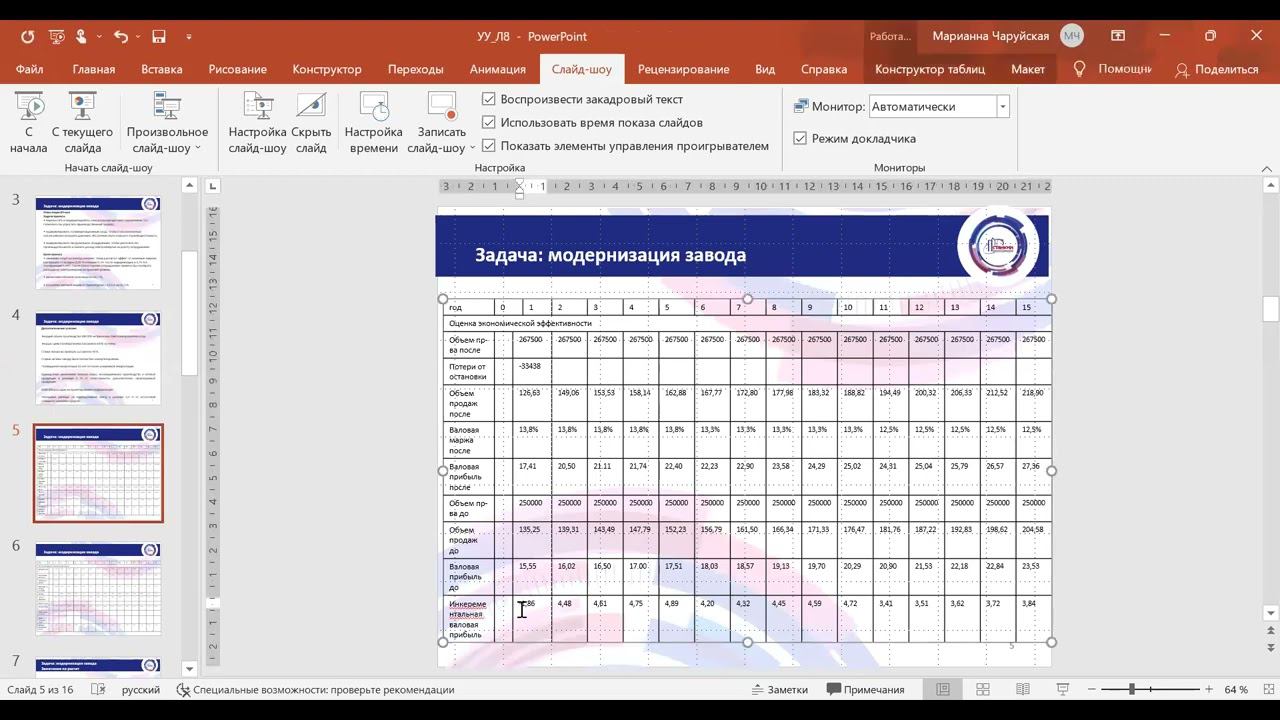Toggle show media controls checkbox
Screen dimensions: 1280x720
click(489, 145)
